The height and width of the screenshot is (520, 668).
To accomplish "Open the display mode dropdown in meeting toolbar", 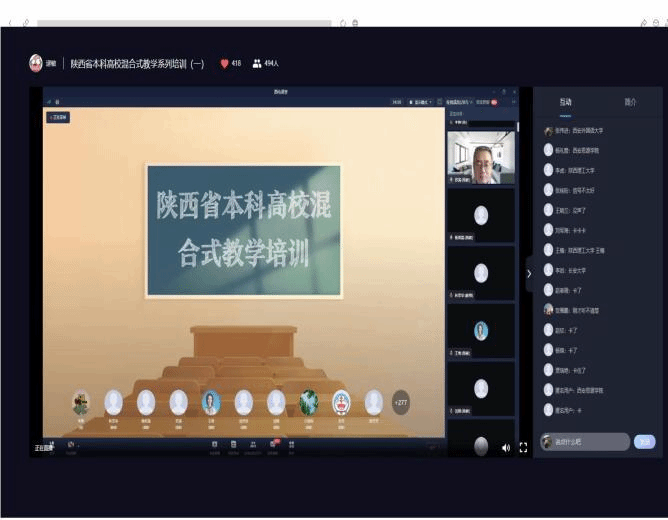I will [420, 102].
